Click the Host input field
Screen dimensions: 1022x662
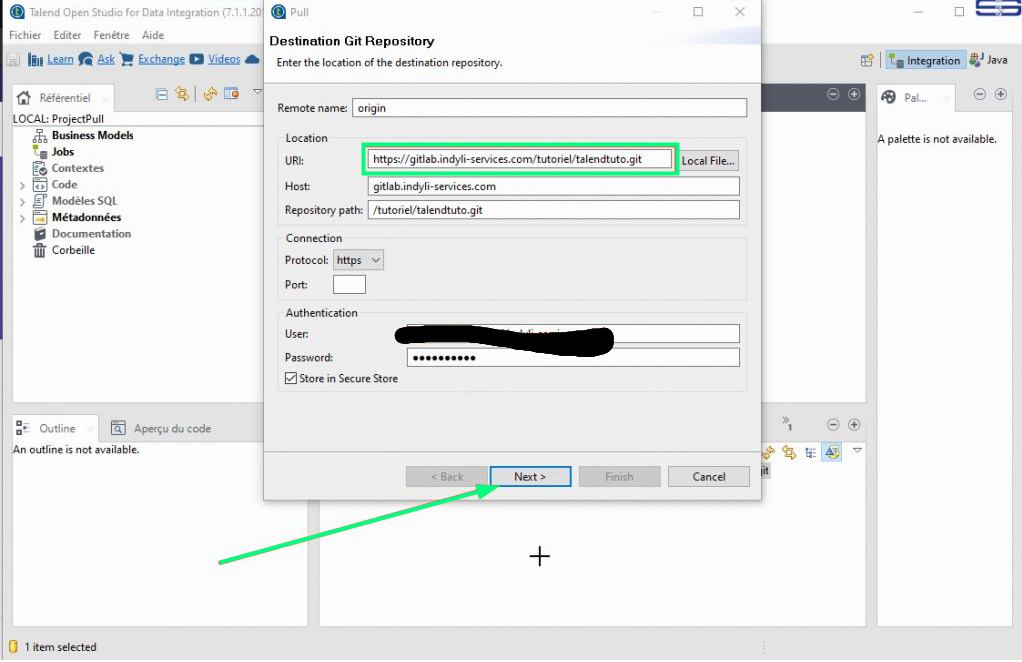pyautogui.click(x=553, y=186)
